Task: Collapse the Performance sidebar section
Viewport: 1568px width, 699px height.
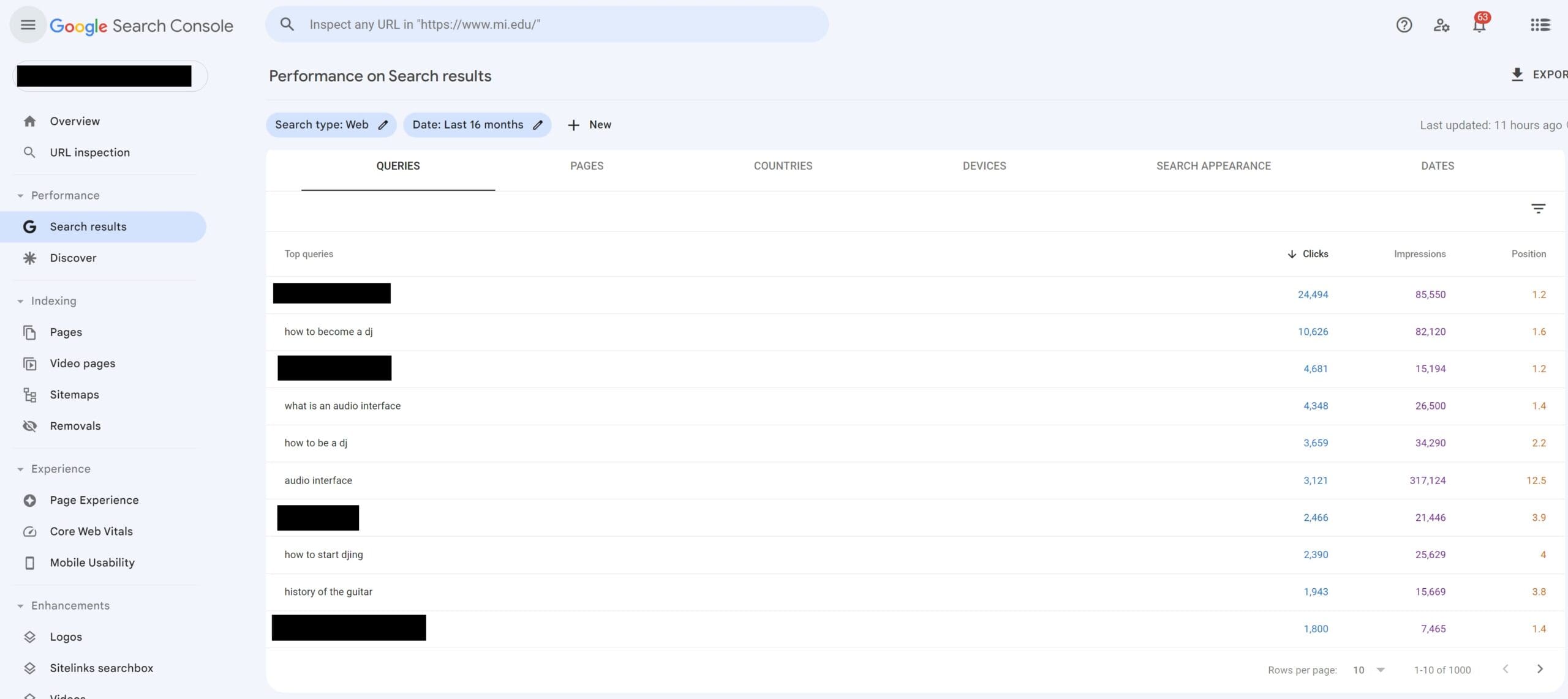Action: tap(20, 196)
